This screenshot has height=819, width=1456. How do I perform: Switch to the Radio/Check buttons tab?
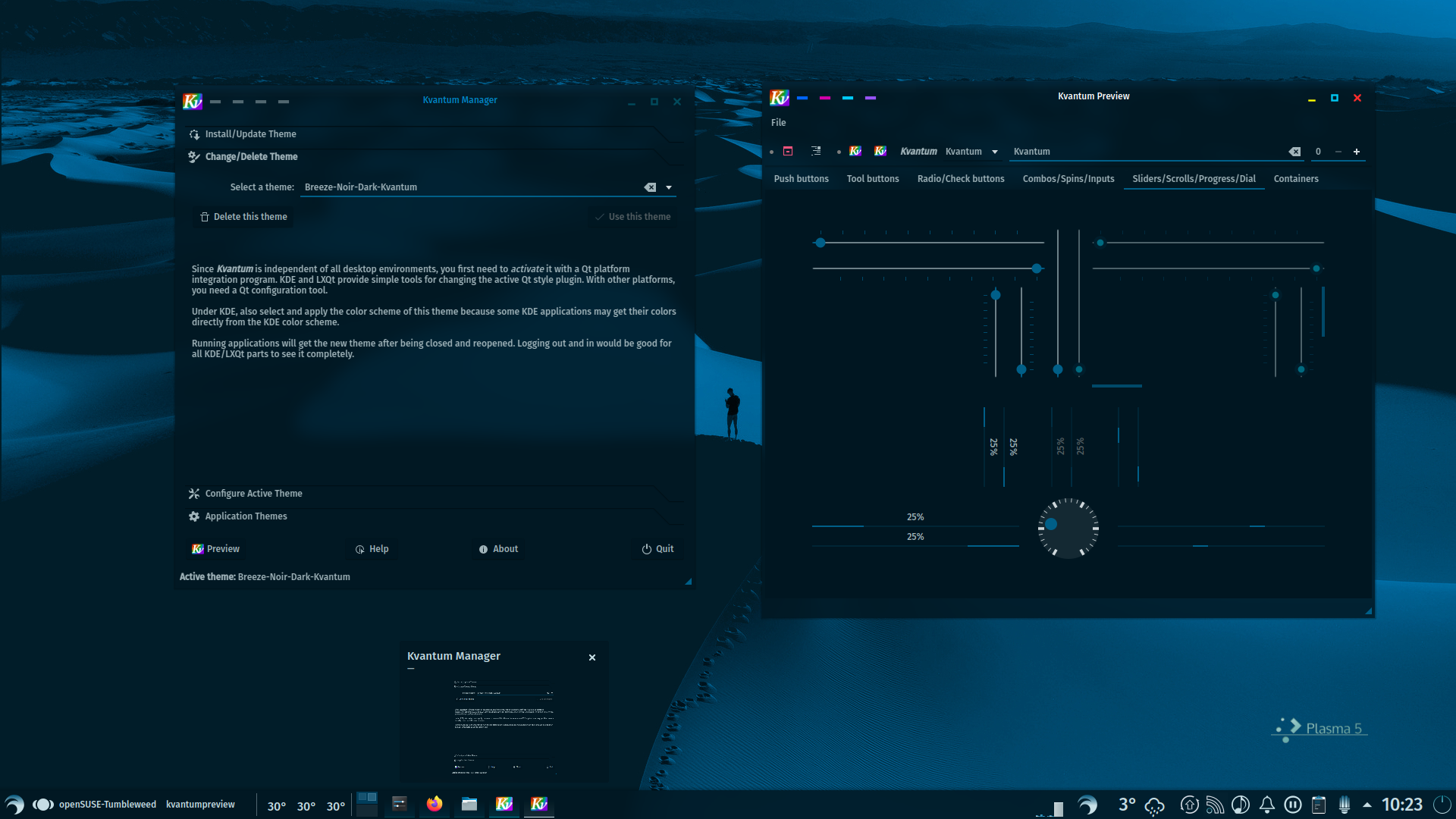(x=961, y=179)
